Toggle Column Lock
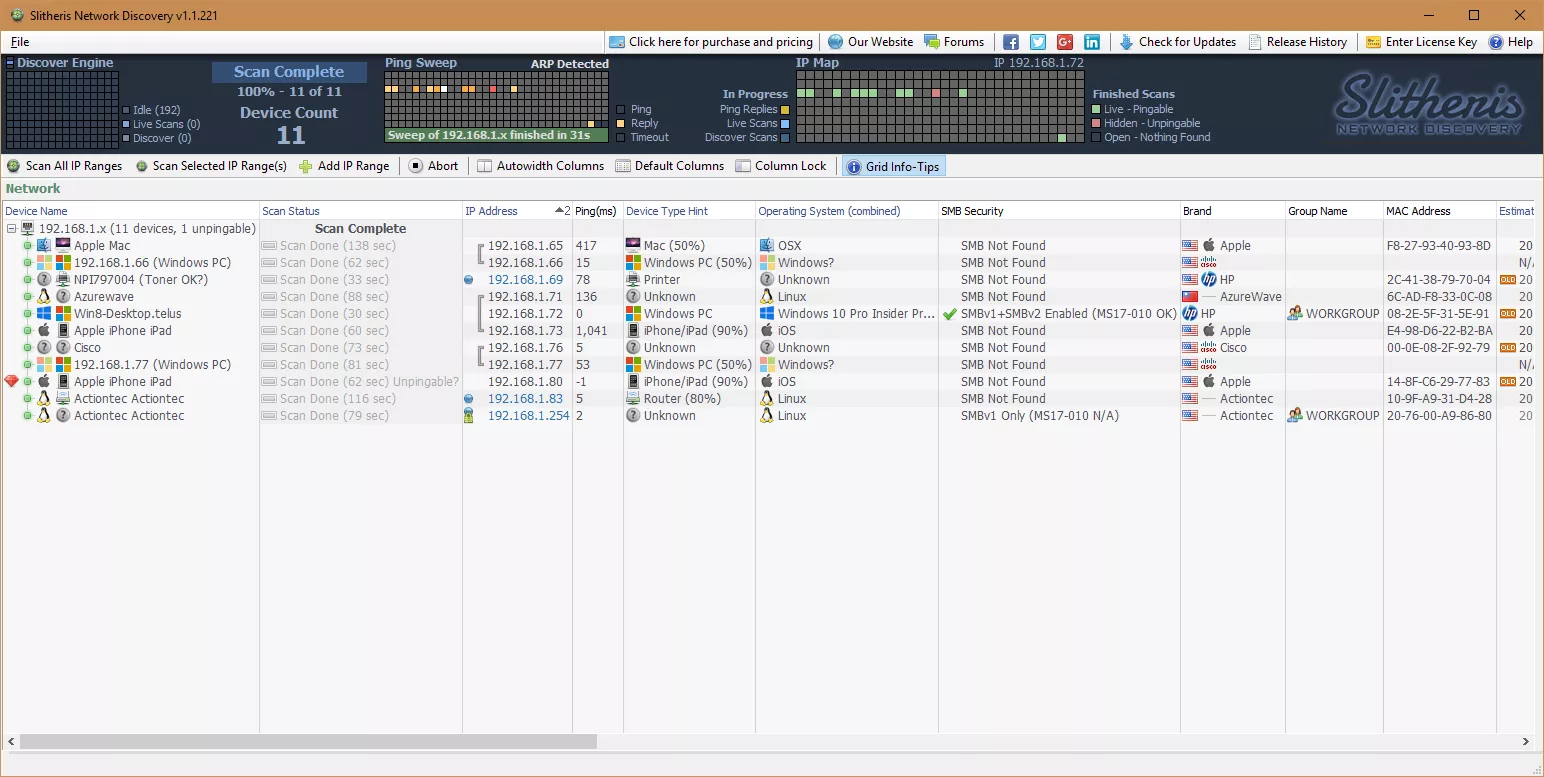Image resolution: width=1544 pixels, height=777 pixels. pyautogui.click(x=781, y=166)
